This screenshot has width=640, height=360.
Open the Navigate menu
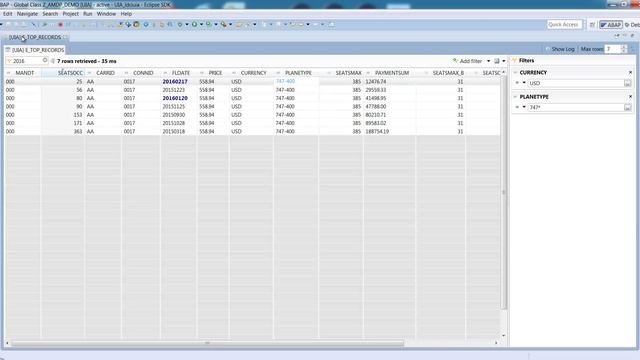(x=27, y=14)
